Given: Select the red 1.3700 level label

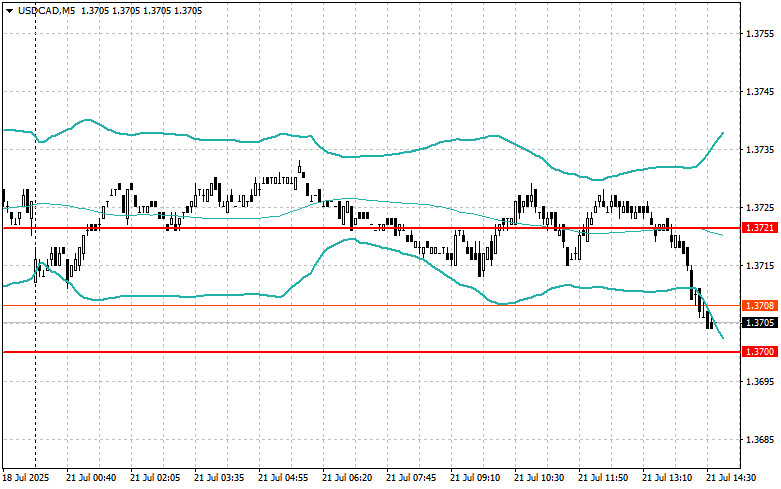Looking at the screenshot, I should (x=760, y=352).
